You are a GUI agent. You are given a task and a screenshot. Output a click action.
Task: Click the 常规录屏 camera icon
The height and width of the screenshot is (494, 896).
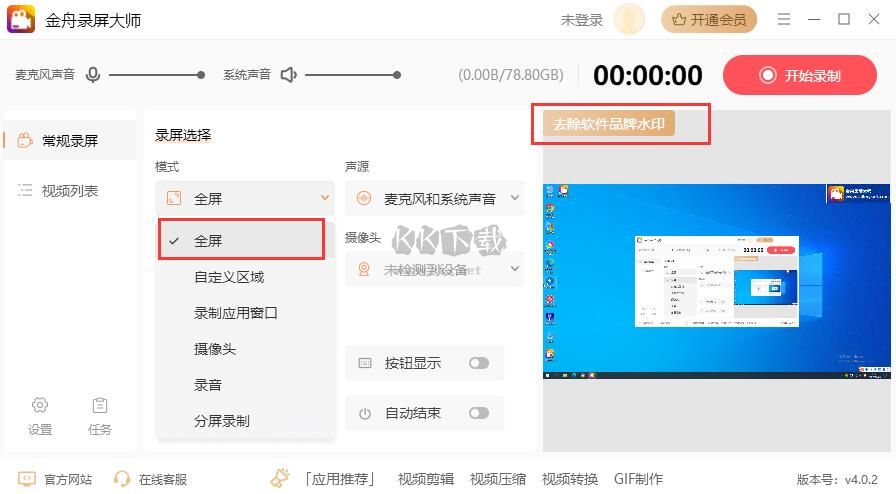[25, 141]
